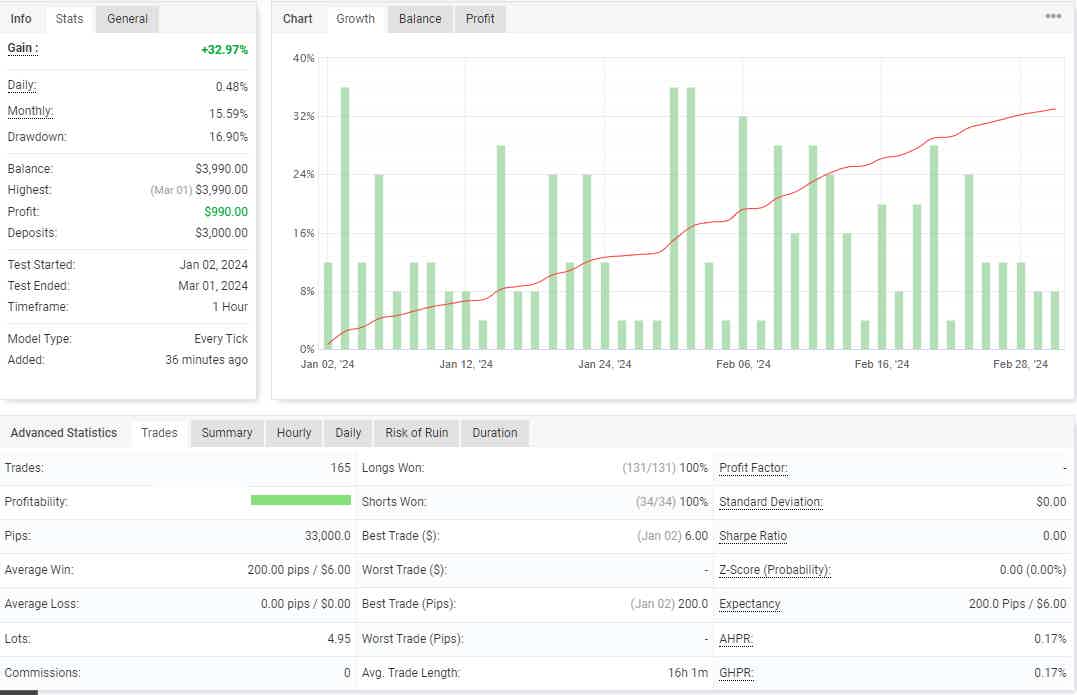Image resolution: width=1077 pixels, height=695 pixels.
Task: View the Duration tab
Action: coord(495,433)
